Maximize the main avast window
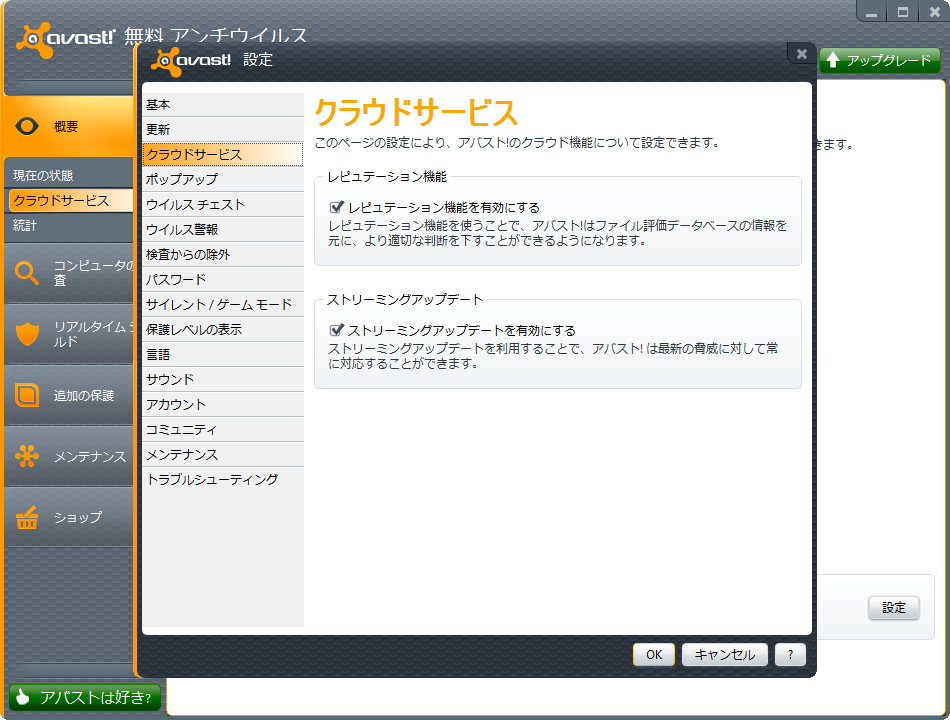The image size is (950, 720). click(x=902, y=12)
